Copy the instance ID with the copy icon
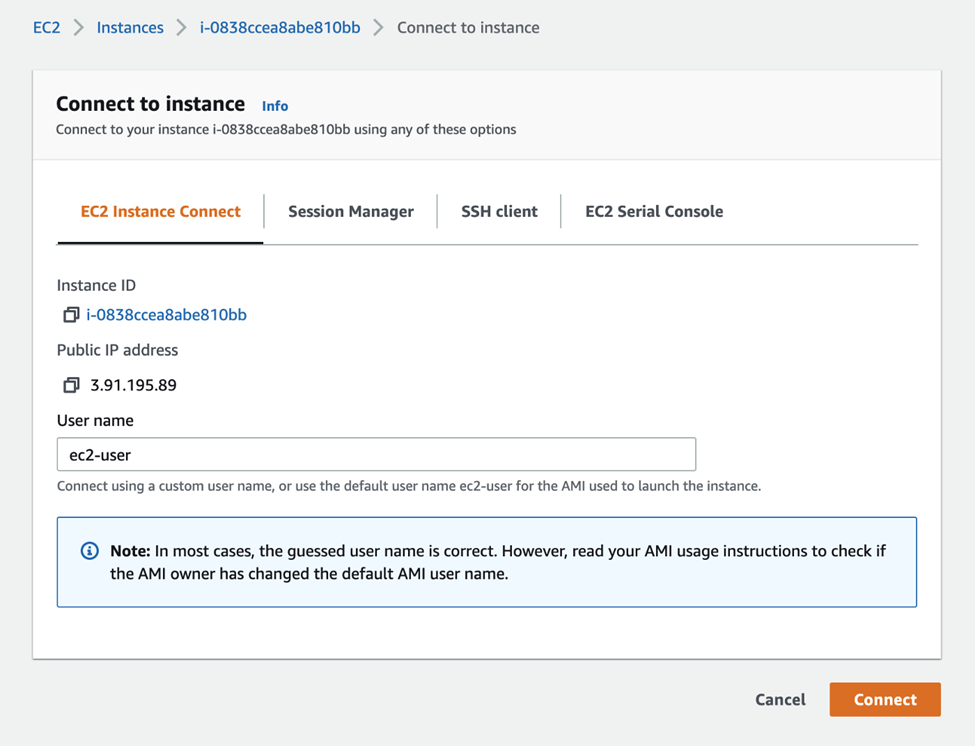Image resolution: width=975 pixels, height=746 pixels. pos(71,315)
